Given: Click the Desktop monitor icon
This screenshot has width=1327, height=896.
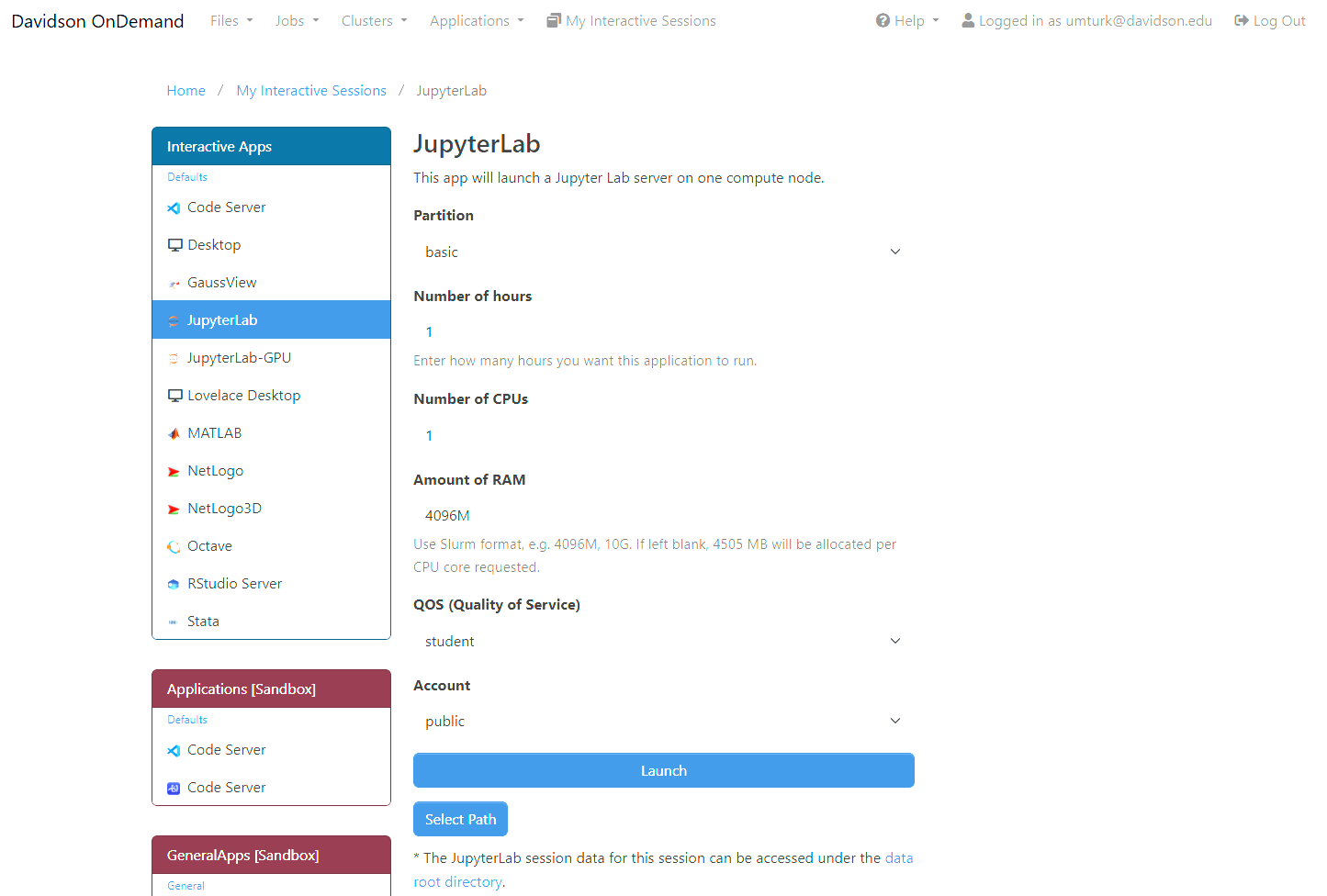Looking at the screenshot, I should click(x=174, y=245).
